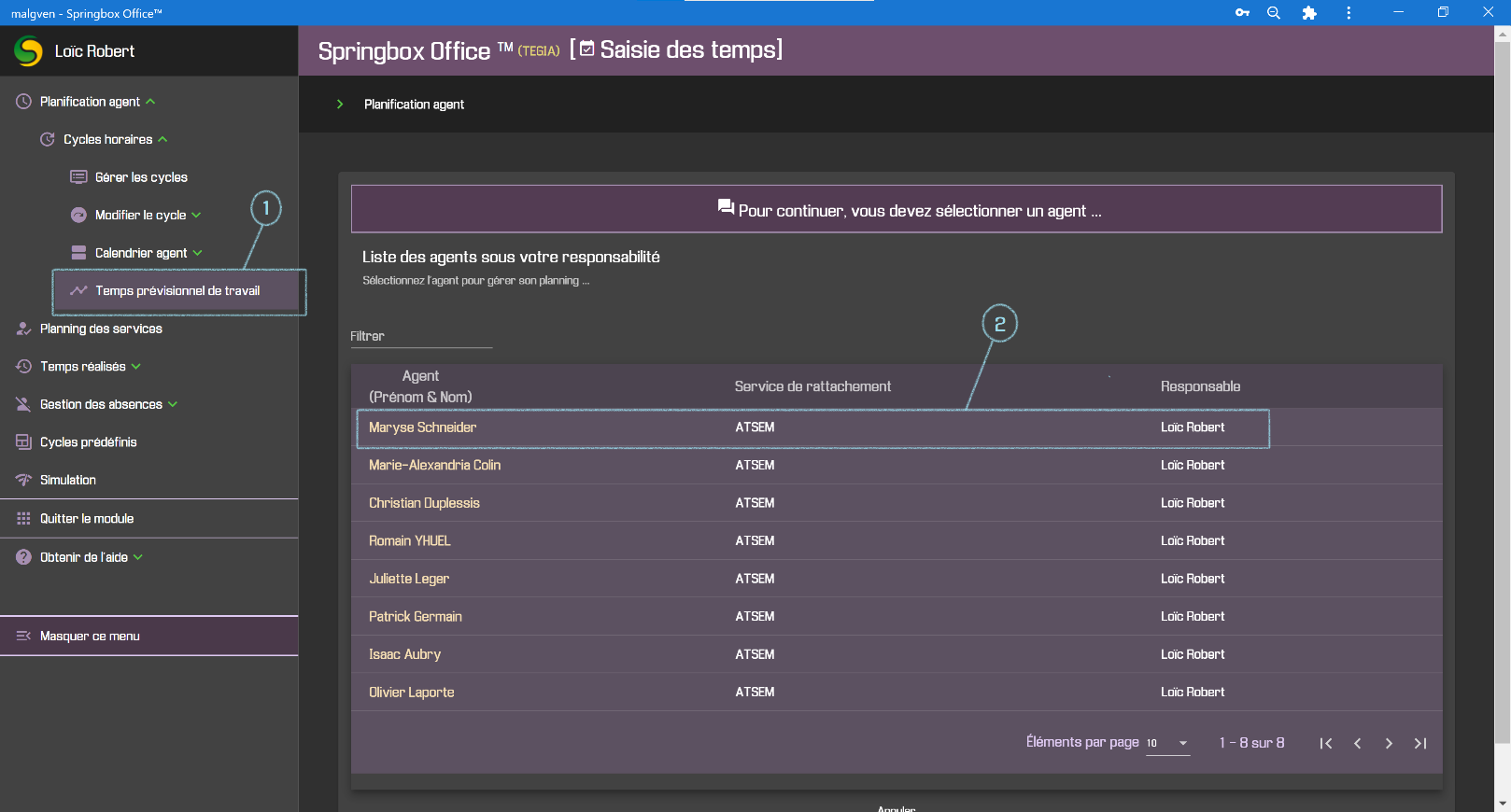Click the absence icon beside Gestion des absences
1511x812 pixels.
click(x=23, y=404)
